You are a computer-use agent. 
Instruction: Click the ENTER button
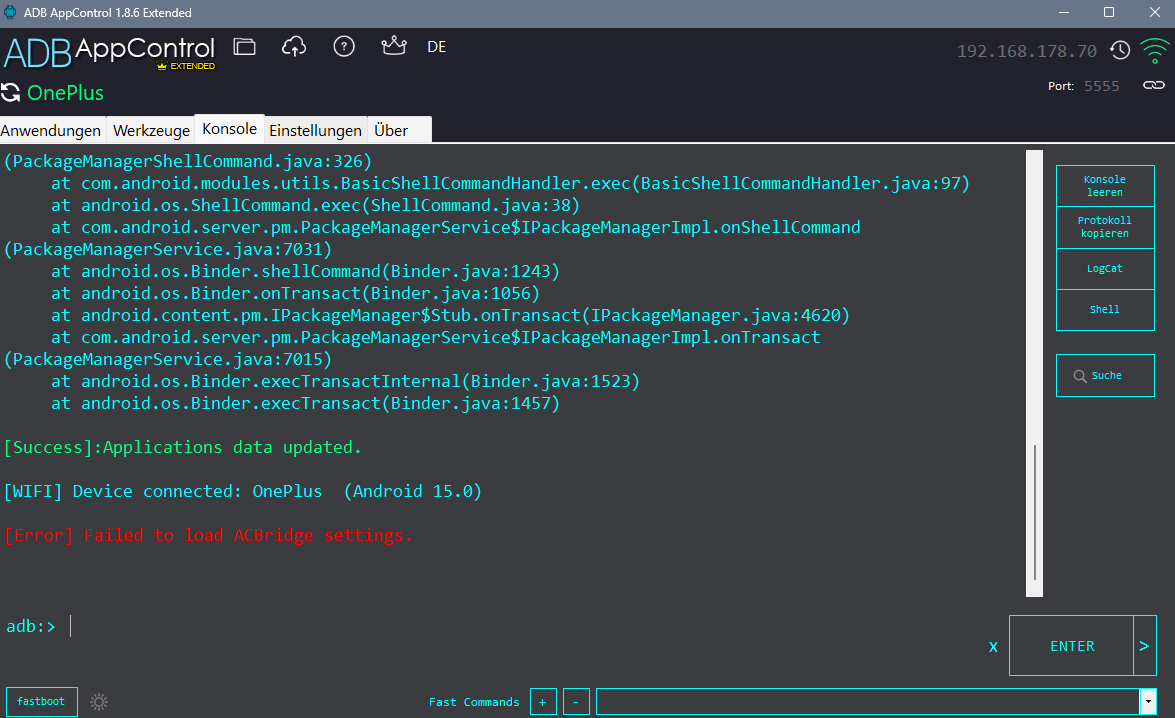tap(1072, 646)
